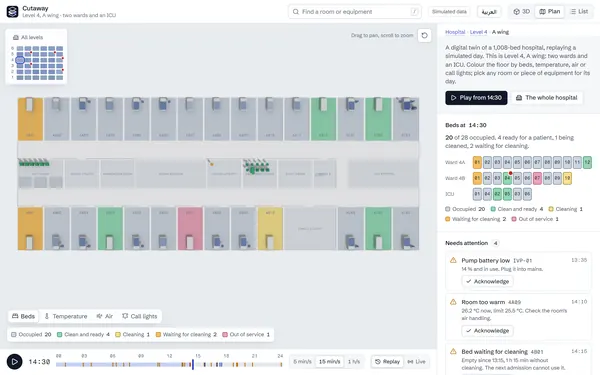Set replay speed to 15 min/s

tap(329, 362)
